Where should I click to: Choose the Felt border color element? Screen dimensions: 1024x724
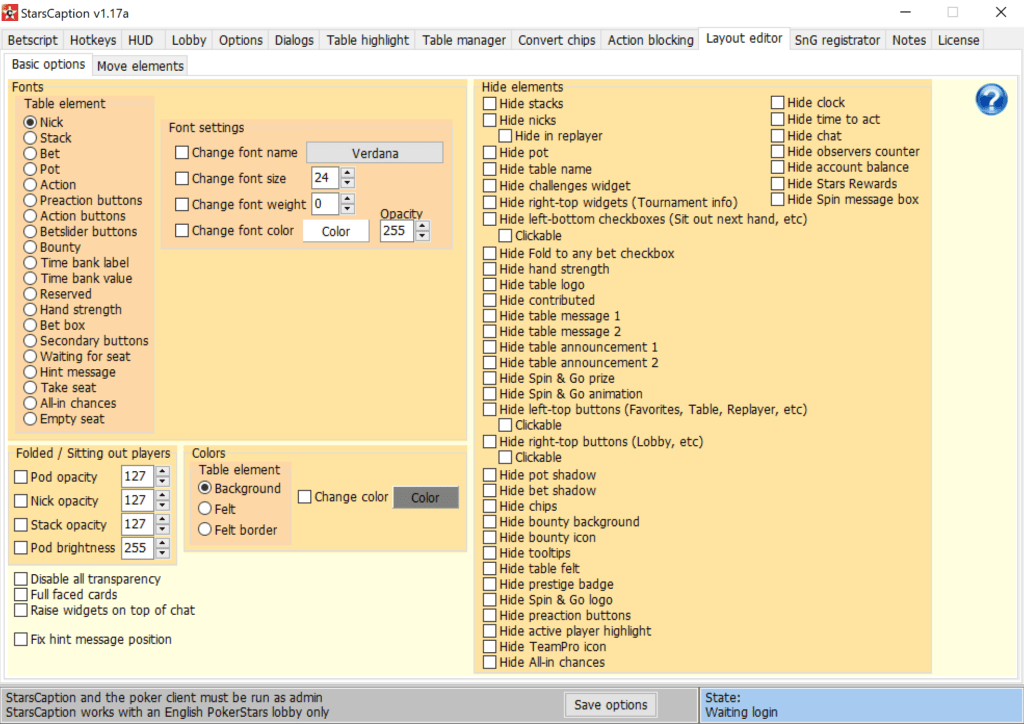[x=205, y=529]
